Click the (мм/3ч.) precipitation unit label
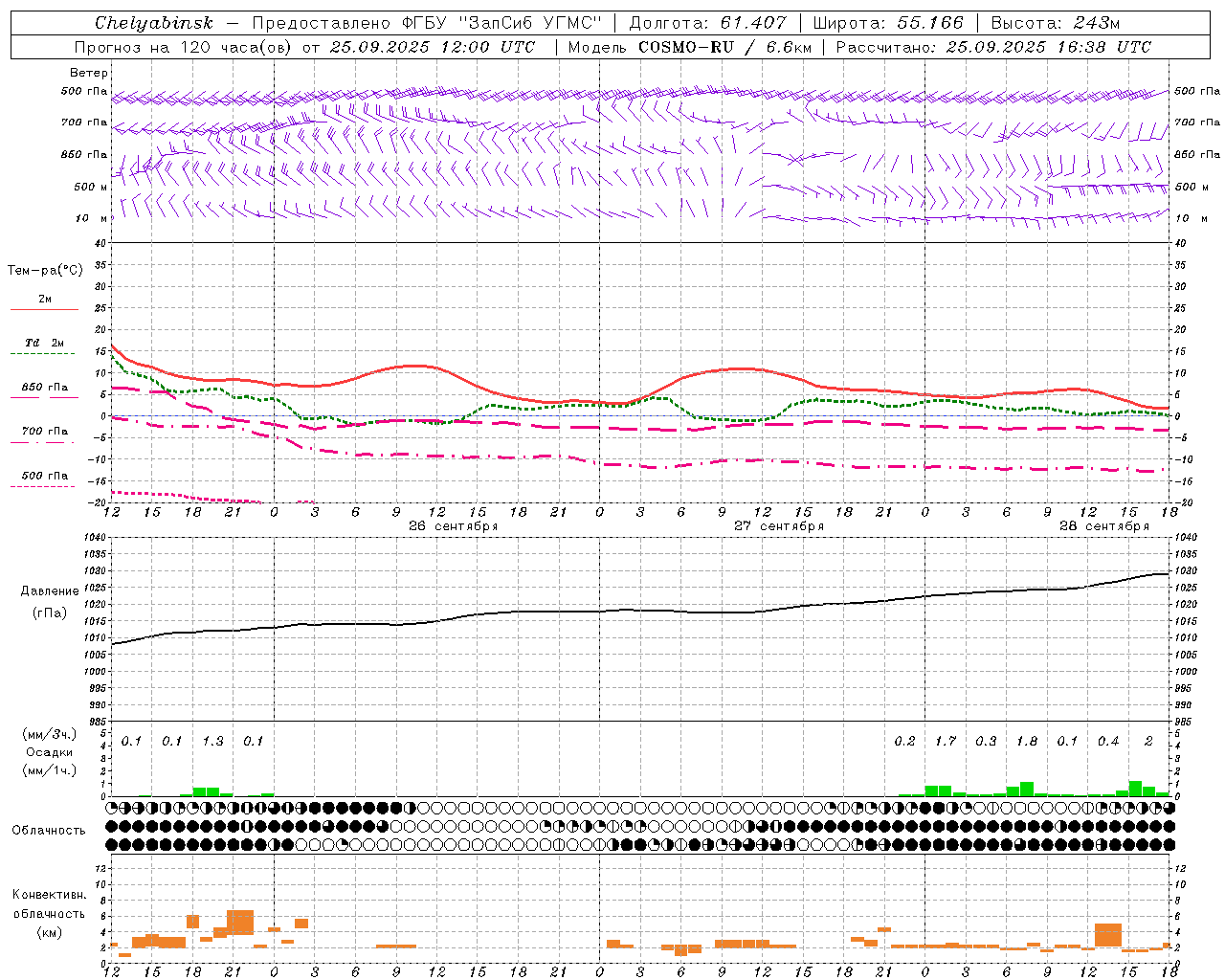Viewport: 1225px width, 980px height. 49,735
